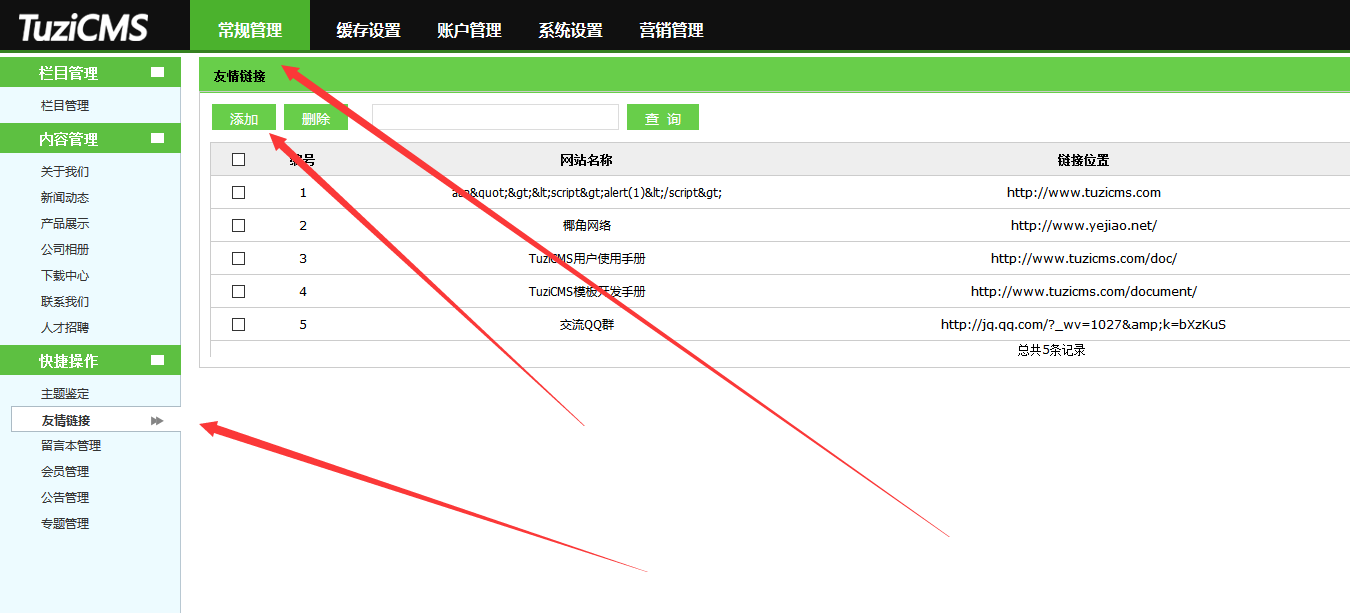The width and height of the screenshot is (1350, 613).
Task: Click the arrow icon beside 友情链接
Action: [x=157, y=421]
